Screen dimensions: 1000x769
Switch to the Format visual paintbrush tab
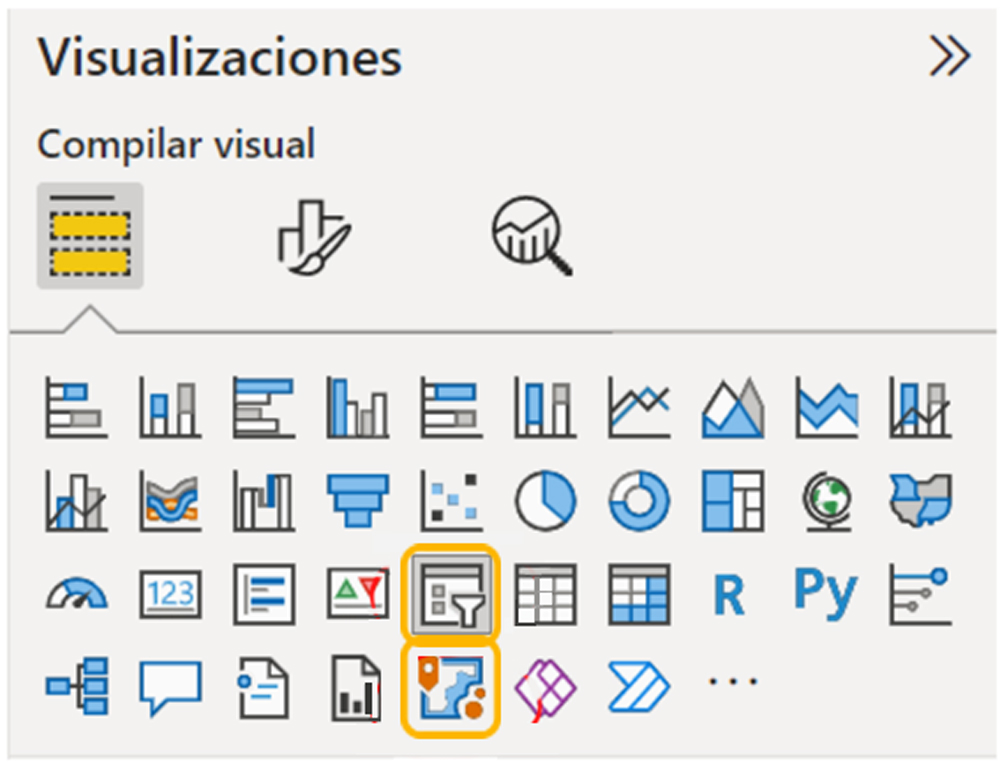[313, 237]
